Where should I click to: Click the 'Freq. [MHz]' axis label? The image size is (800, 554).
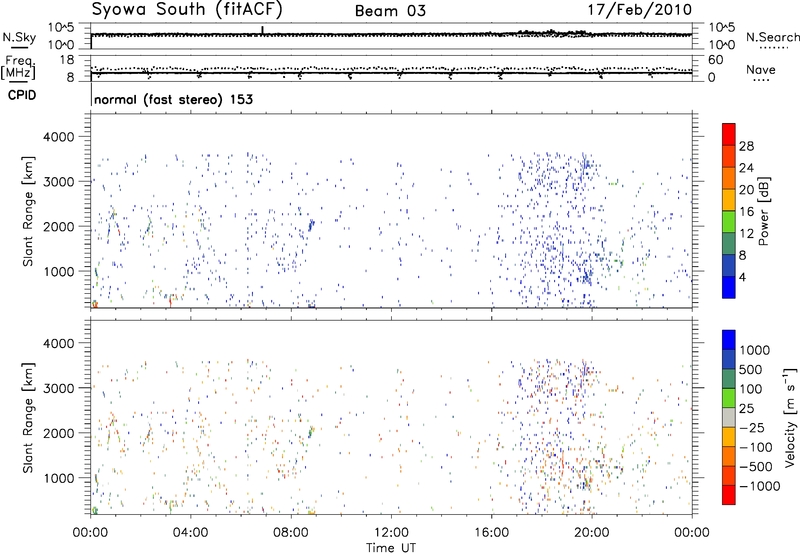[19, 67]
